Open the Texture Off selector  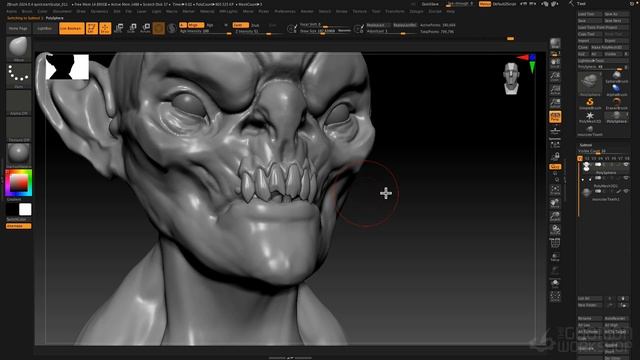coord(18,129)
